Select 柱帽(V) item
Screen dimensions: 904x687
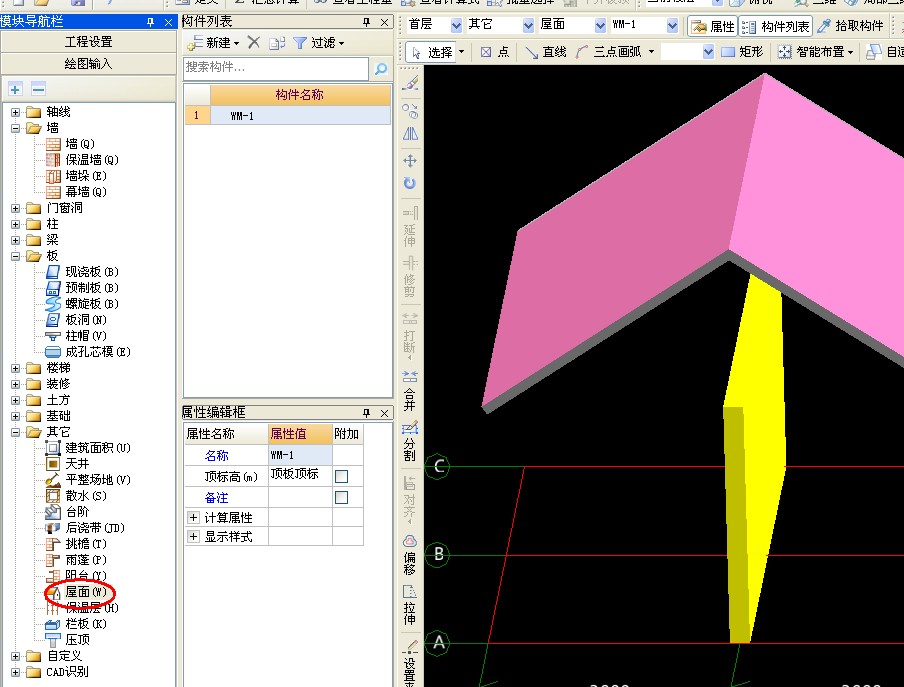(86, 335)
